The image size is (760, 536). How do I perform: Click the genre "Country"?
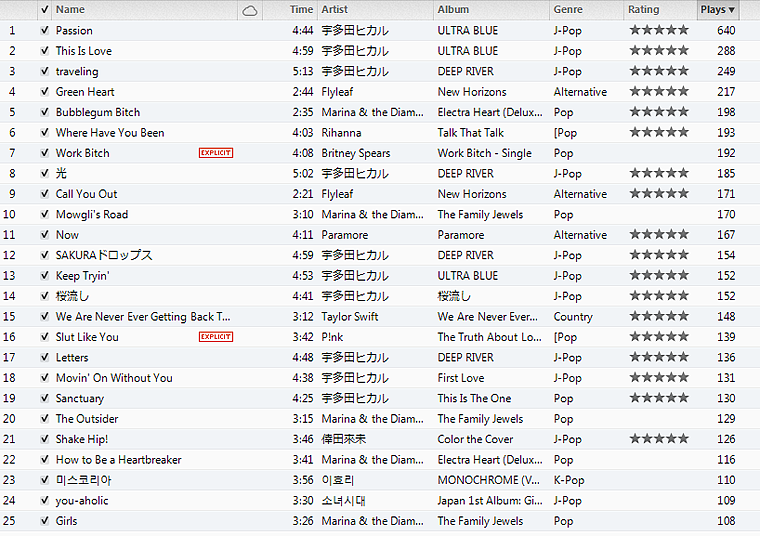573,317
